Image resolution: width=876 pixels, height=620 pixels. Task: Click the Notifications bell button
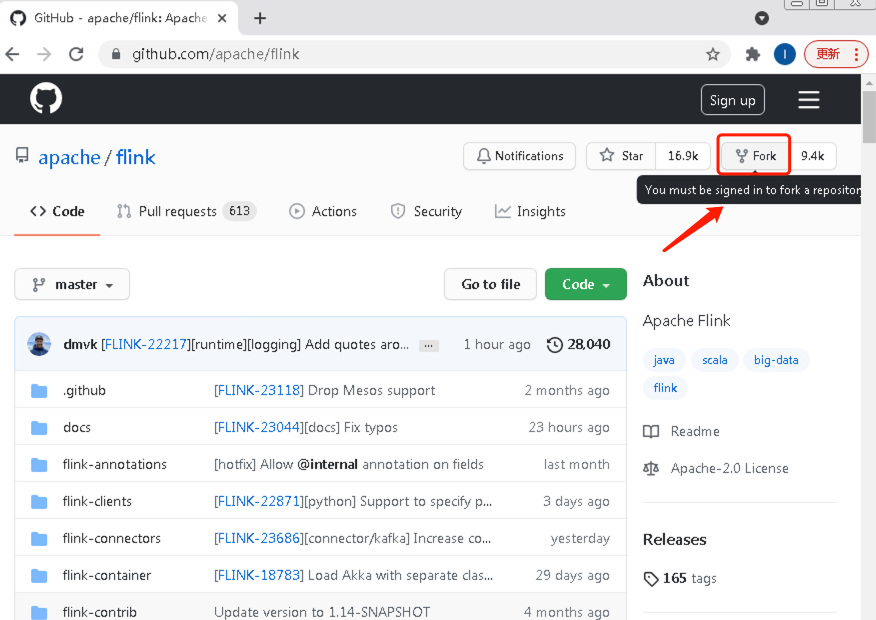tap(519, 156)
